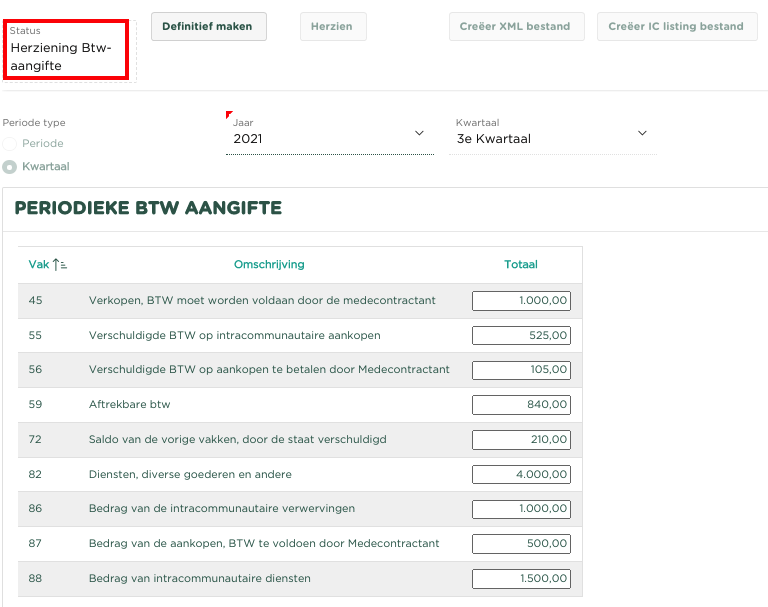Click the Totaal column header

tap(520, 265)
